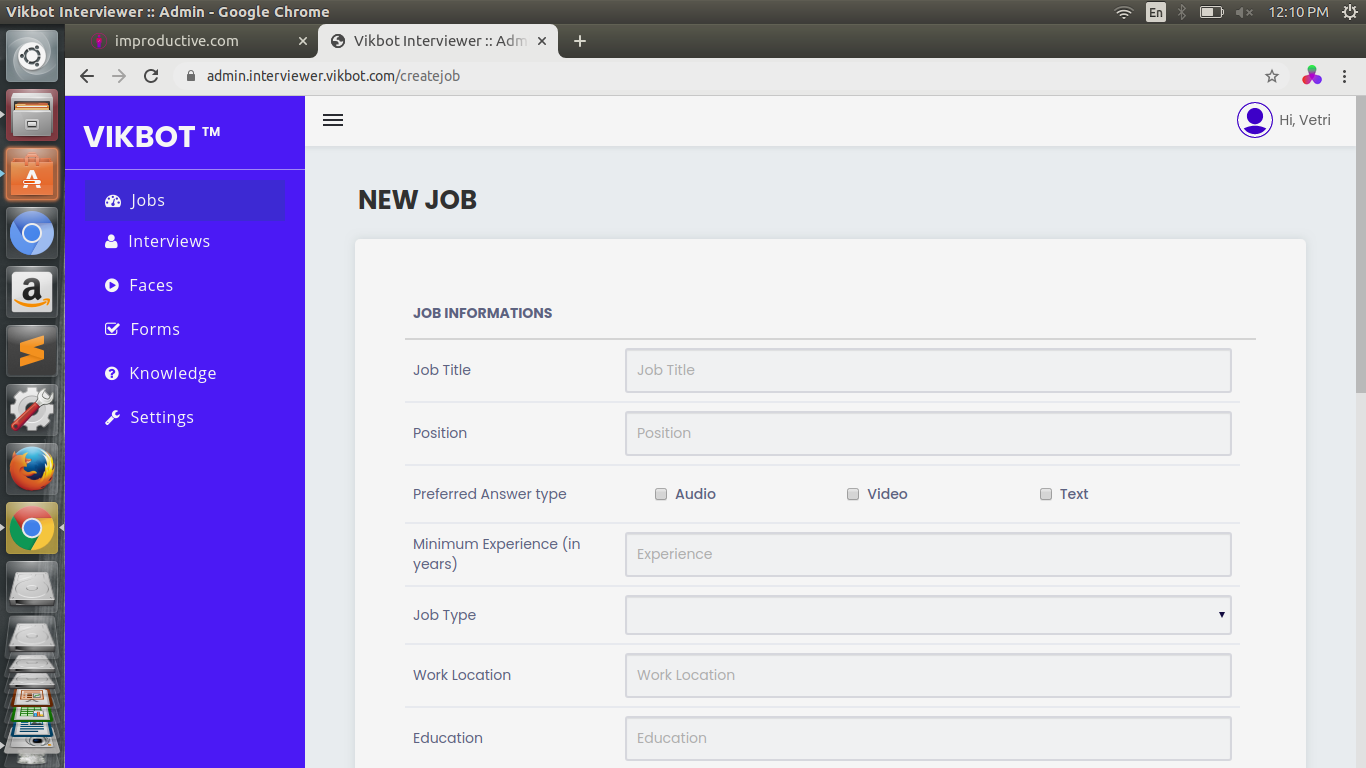Click Google Chrome icon in dock
The image size is (1366, 768).
tap(32, 529)
